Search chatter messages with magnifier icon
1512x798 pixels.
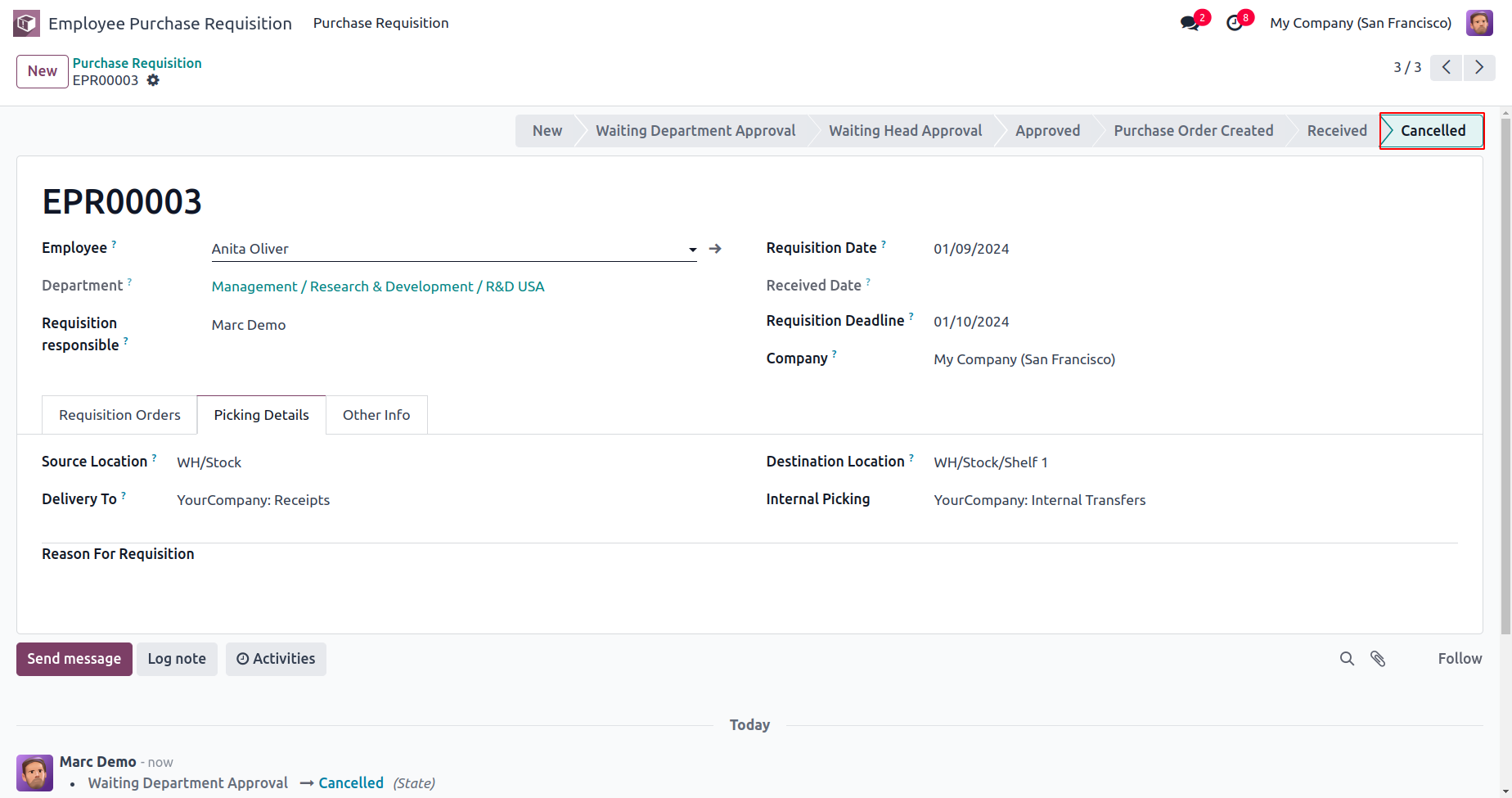click(x=1347, y=659)
